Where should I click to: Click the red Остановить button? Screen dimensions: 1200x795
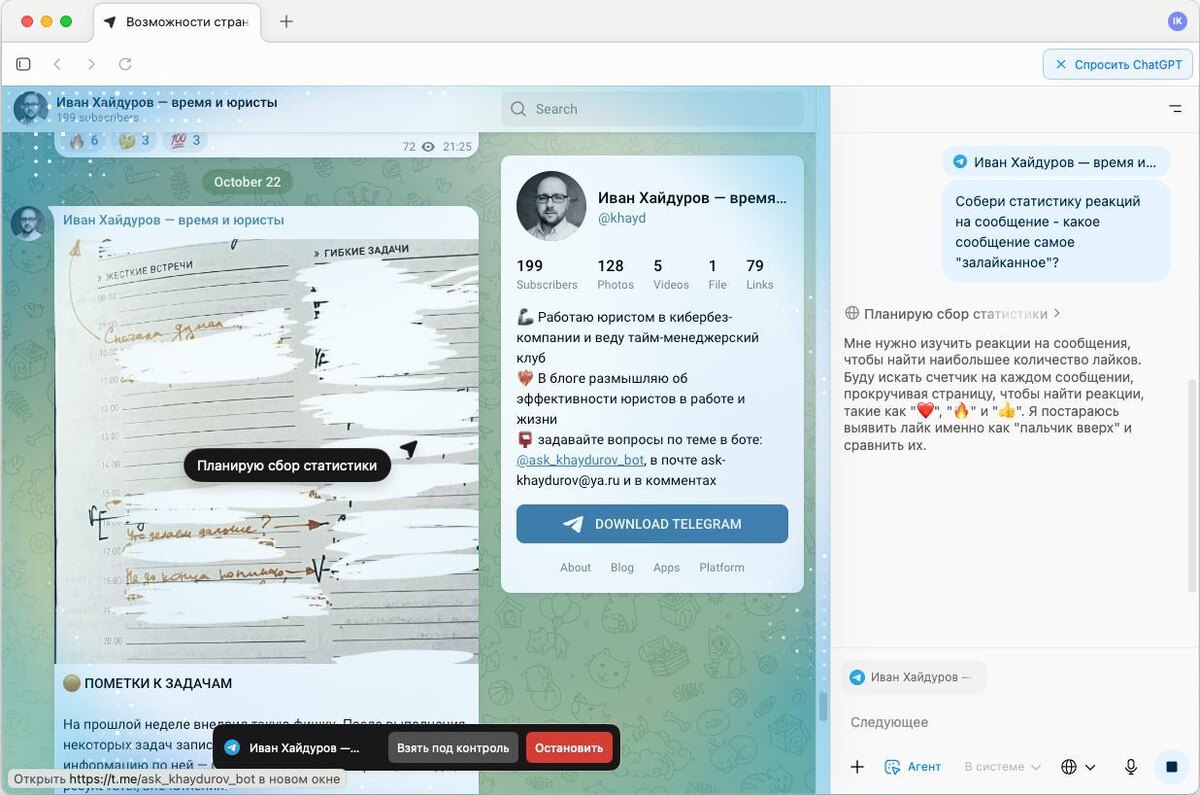tap(569, 747)
